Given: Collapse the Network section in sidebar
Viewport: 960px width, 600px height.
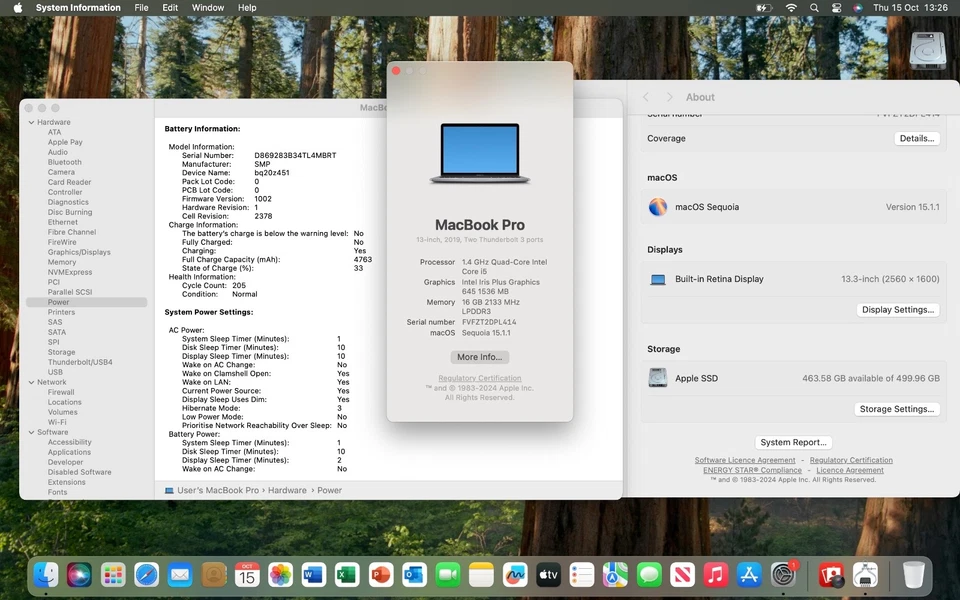Looking at the screenshot, I should [31, 382].
